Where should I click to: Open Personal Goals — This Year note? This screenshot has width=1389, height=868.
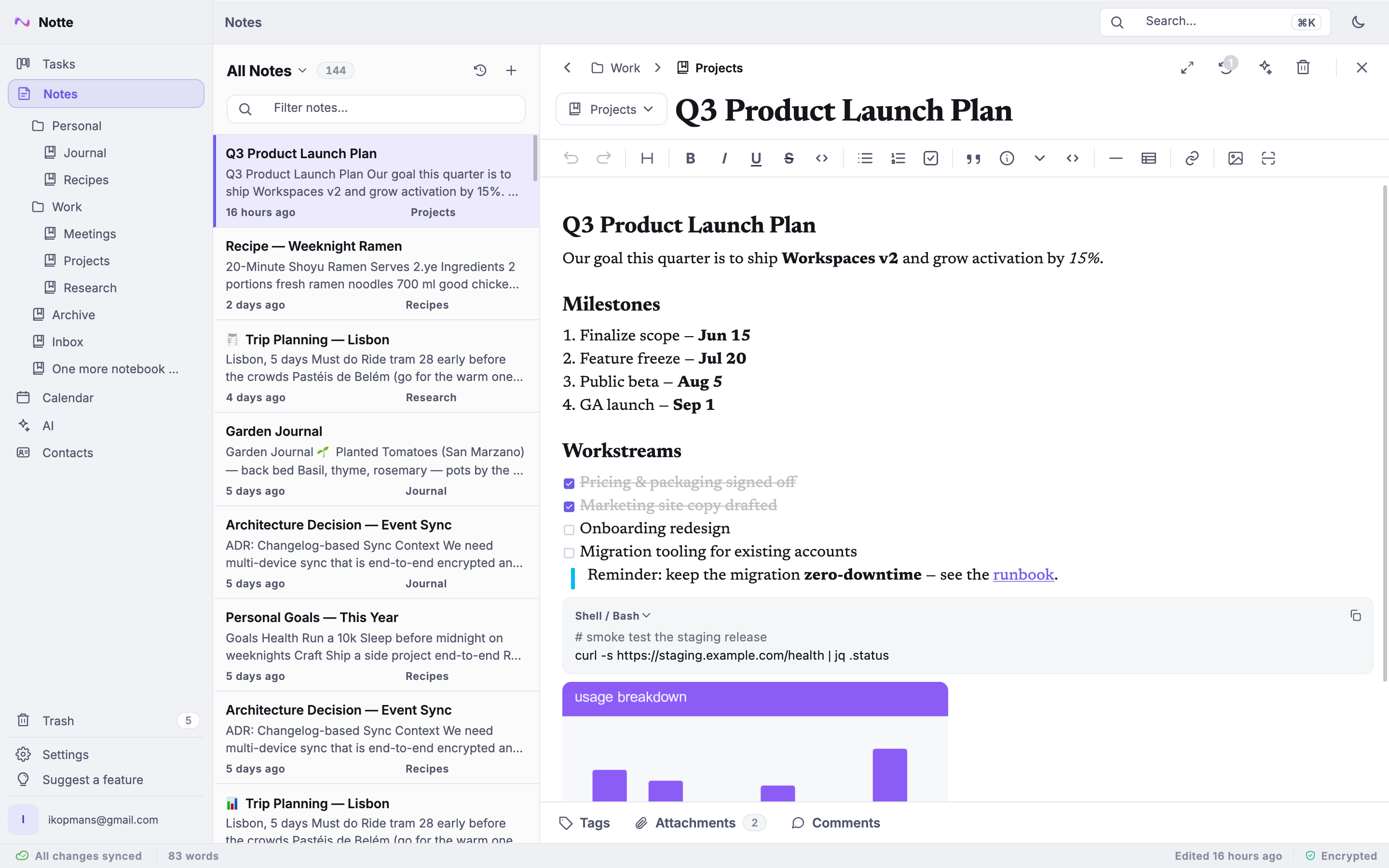[376, 645]
